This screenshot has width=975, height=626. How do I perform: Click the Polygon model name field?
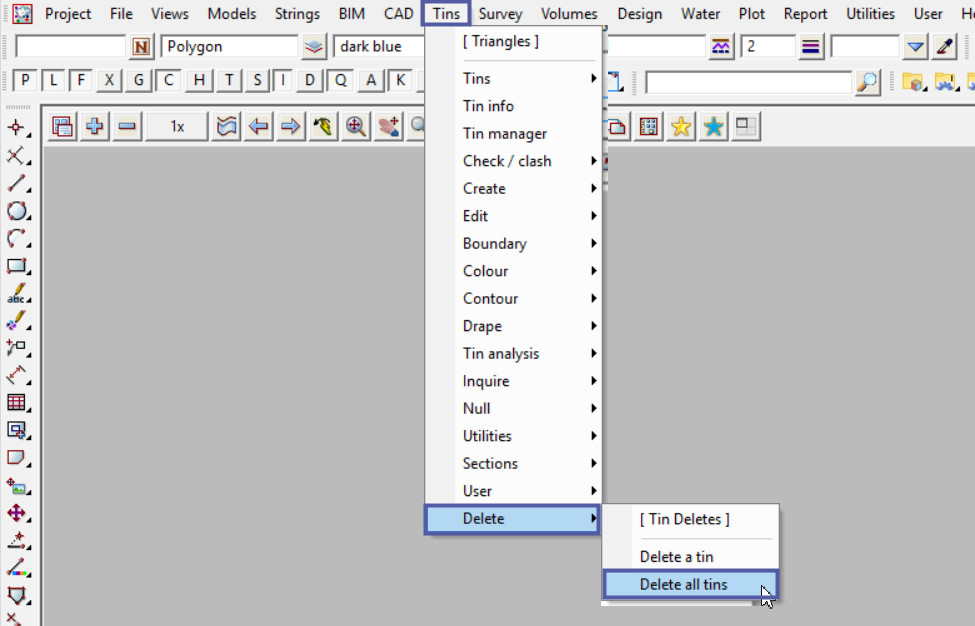click(x=229, y=47)
